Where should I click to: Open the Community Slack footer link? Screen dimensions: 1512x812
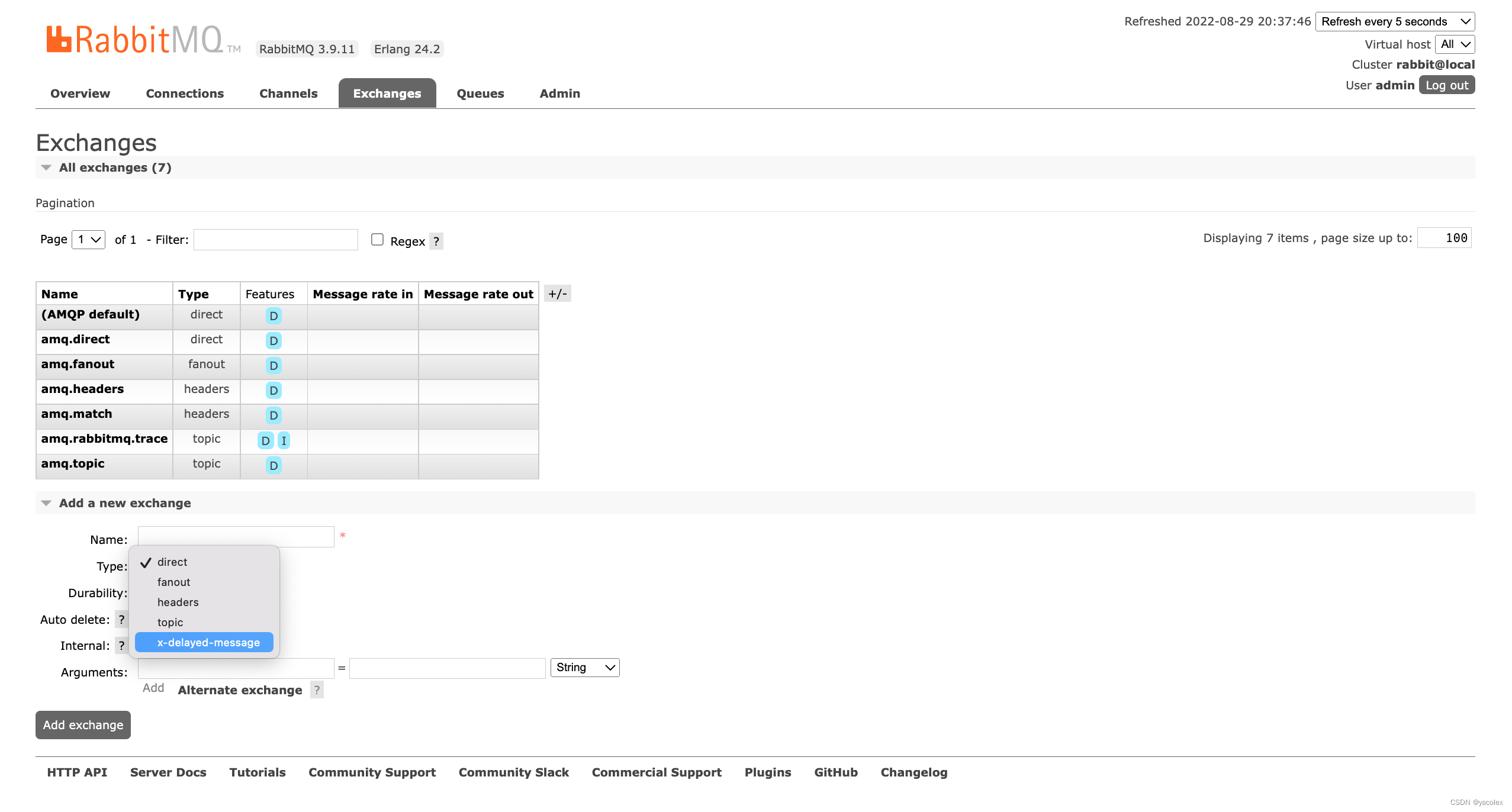click(x=514, y=772)
